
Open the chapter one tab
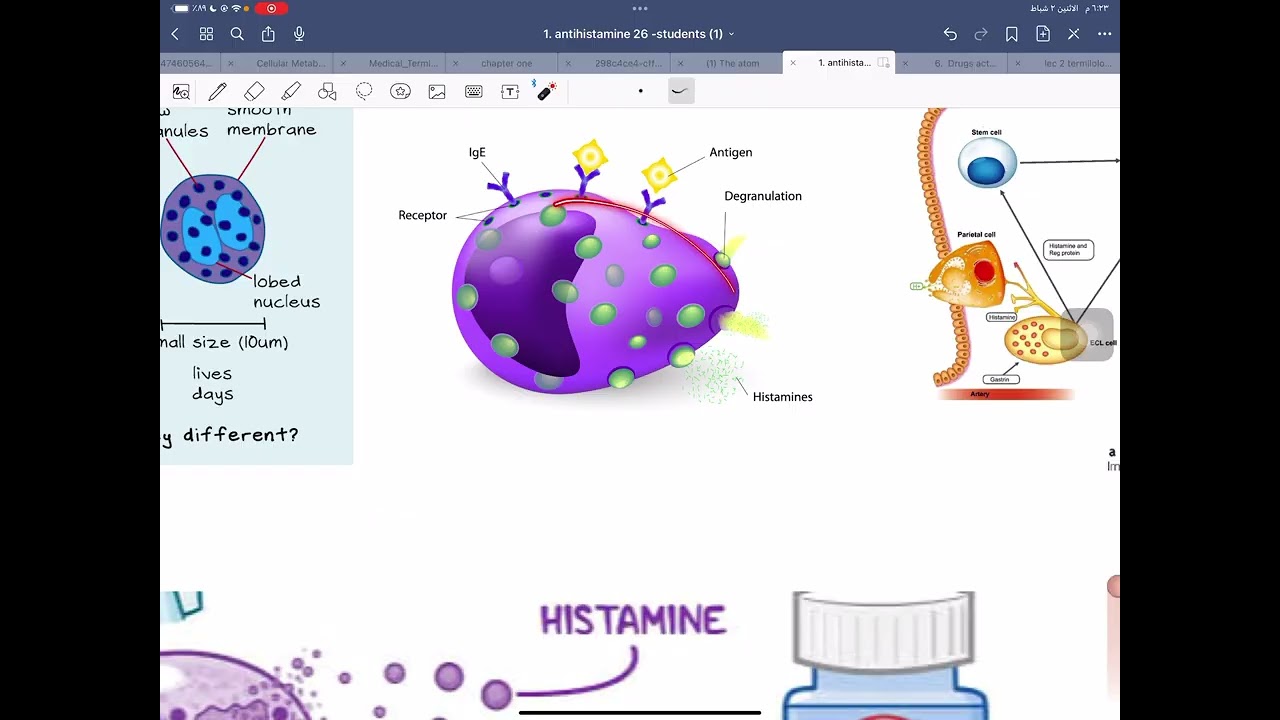point(506,63)
